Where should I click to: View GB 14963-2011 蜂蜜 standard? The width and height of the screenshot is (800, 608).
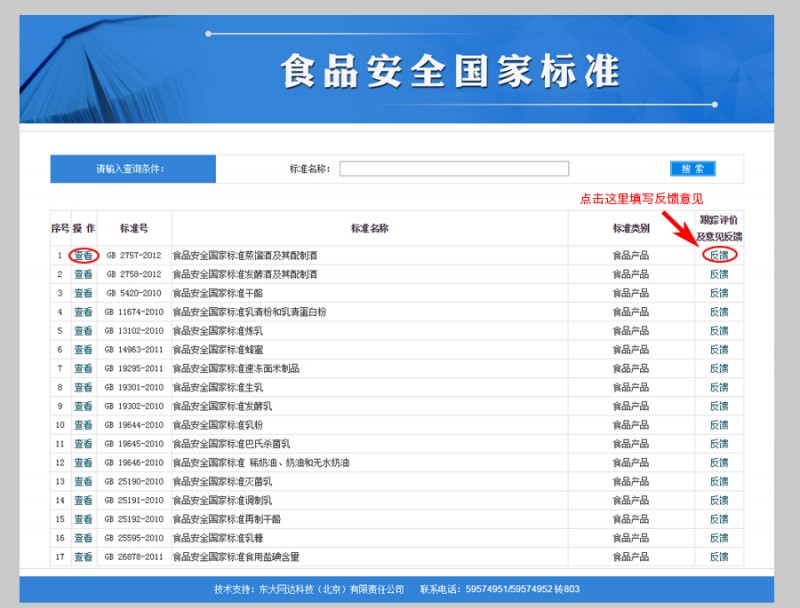click(x=83, y=350)
